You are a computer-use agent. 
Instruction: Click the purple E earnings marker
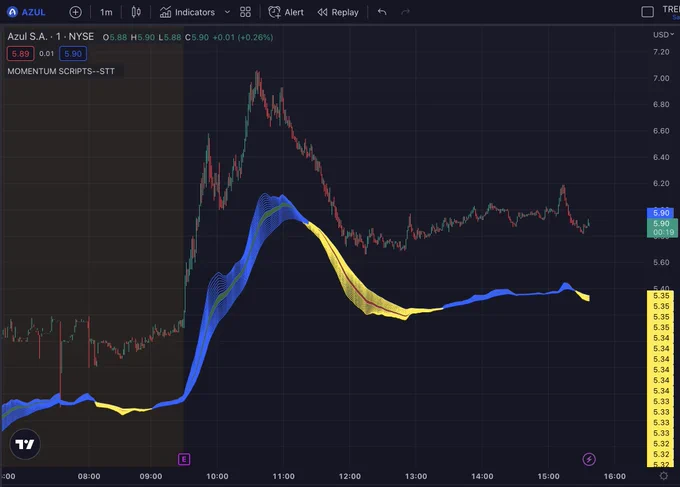coord(184,459)
